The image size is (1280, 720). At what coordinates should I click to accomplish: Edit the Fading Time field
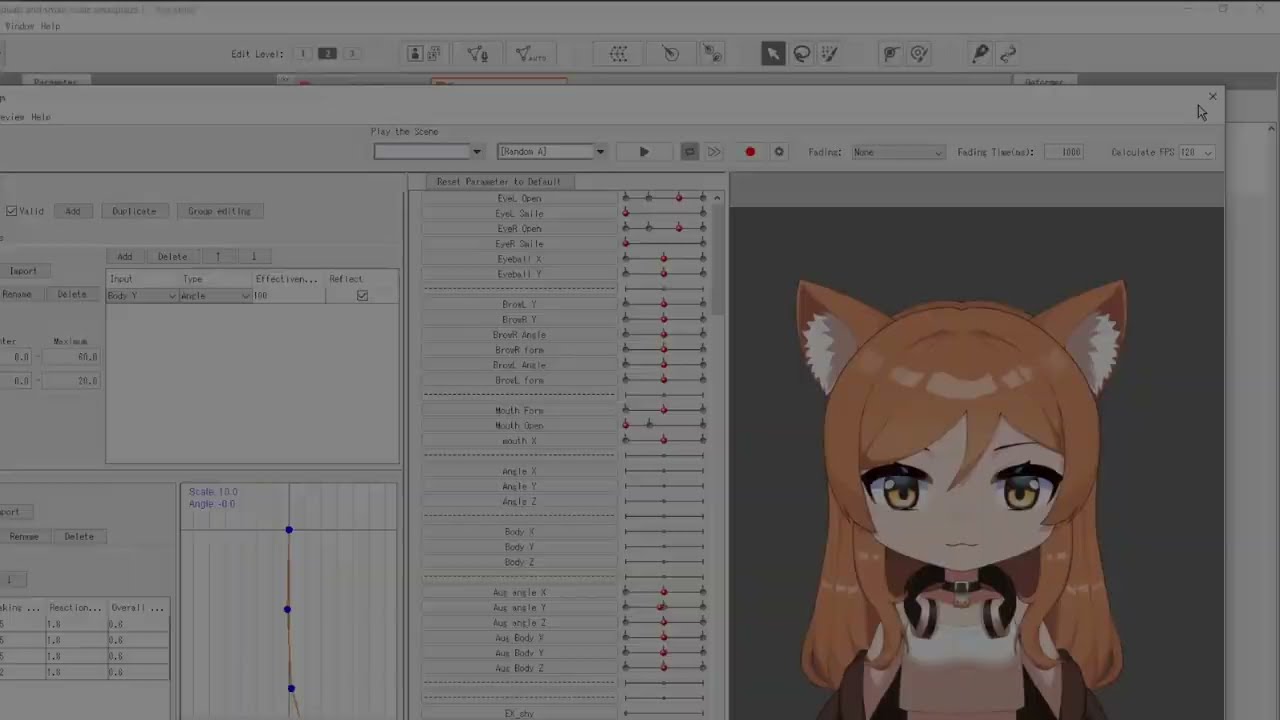click(x=1064, y=152)
